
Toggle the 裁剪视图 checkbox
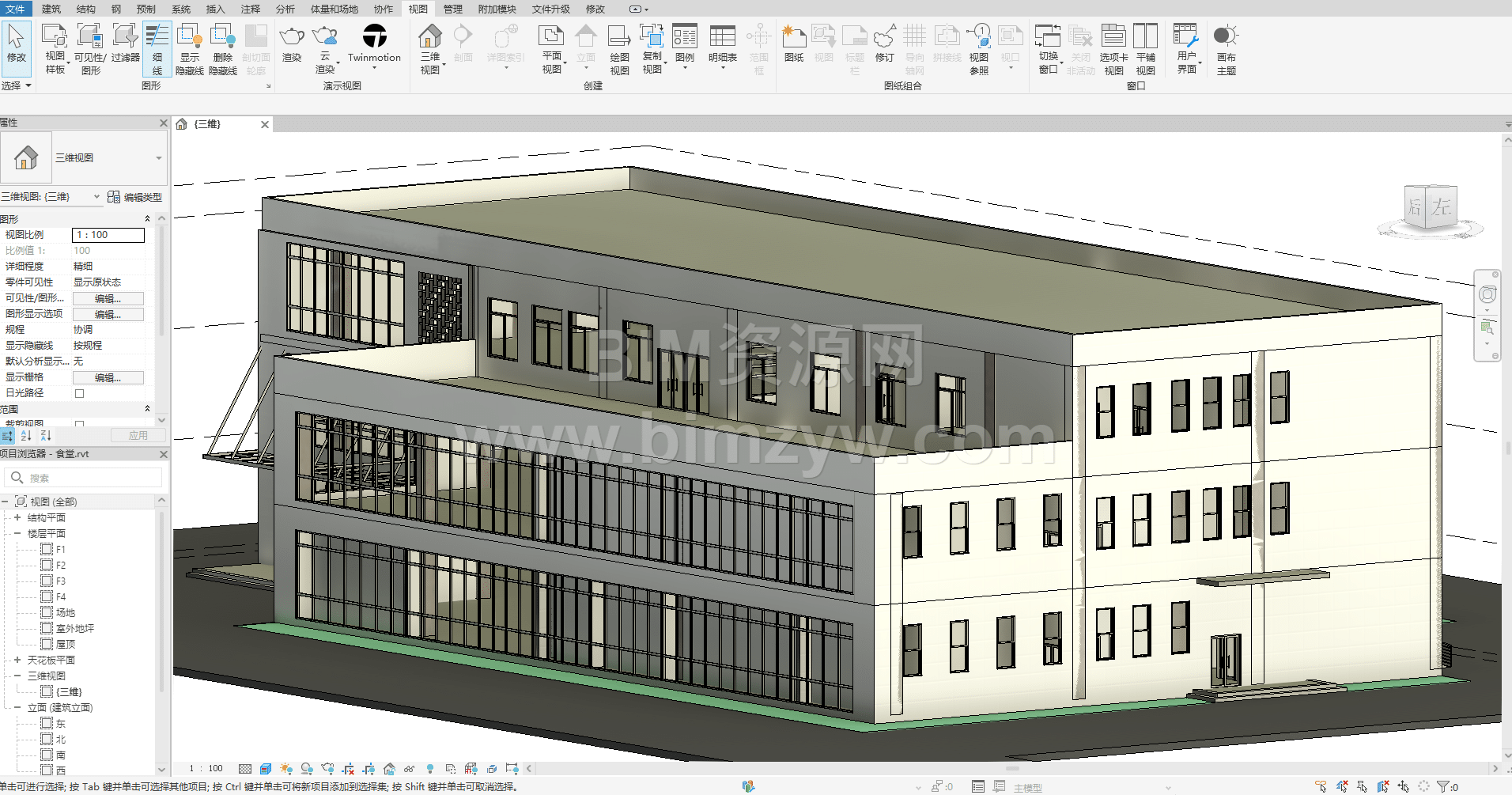pos(79,424)
